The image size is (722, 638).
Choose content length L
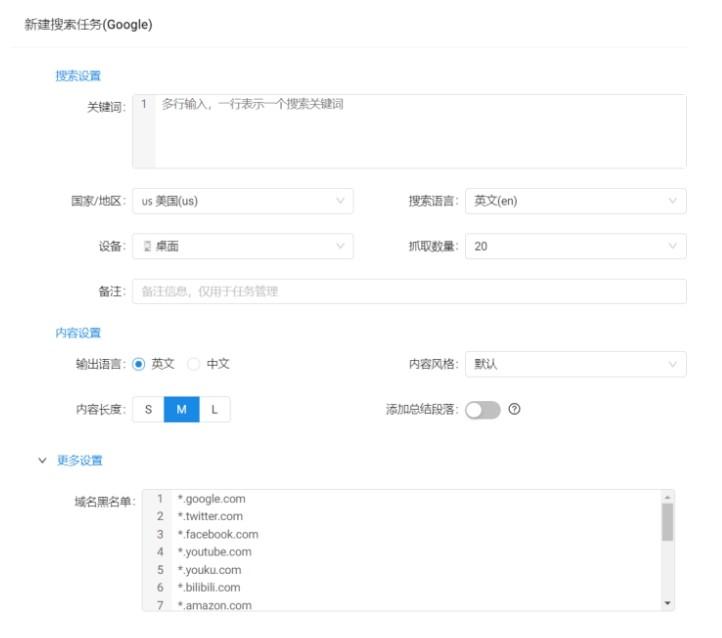(x=215, y=409)
